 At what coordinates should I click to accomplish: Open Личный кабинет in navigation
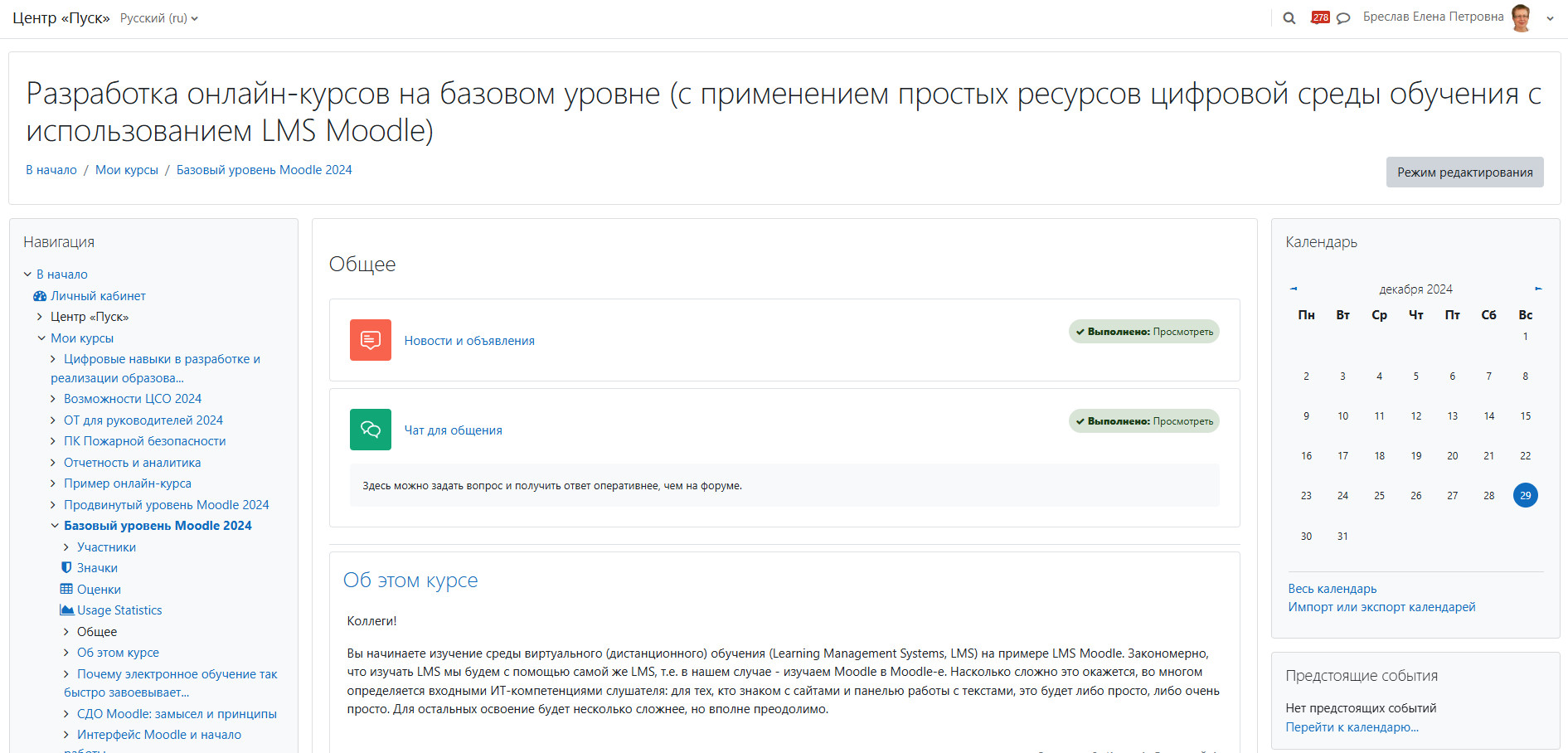[98, 296]
